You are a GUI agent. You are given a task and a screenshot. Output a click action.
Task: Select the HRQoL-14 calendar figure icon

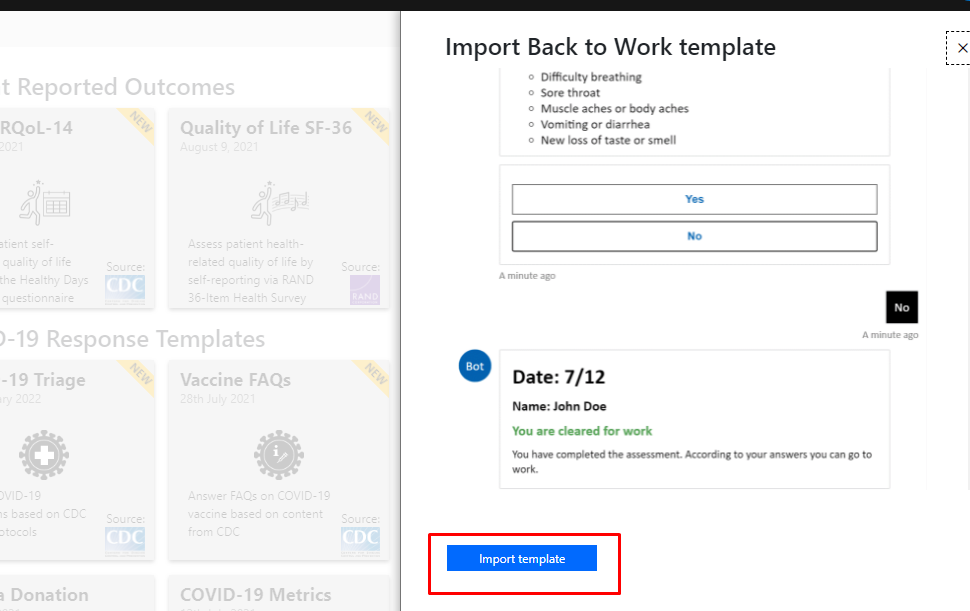[45, 203]
